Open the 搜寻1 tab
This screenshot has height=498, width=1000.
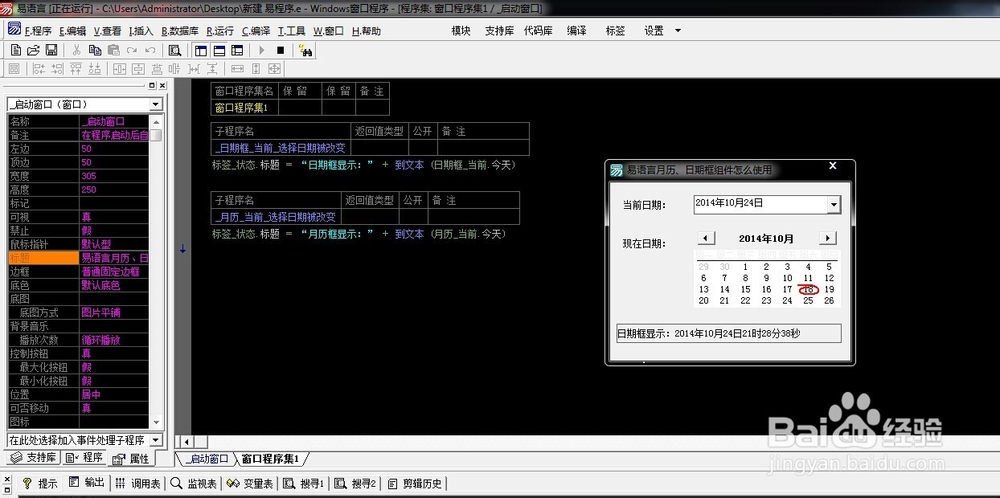coord(304,483)
